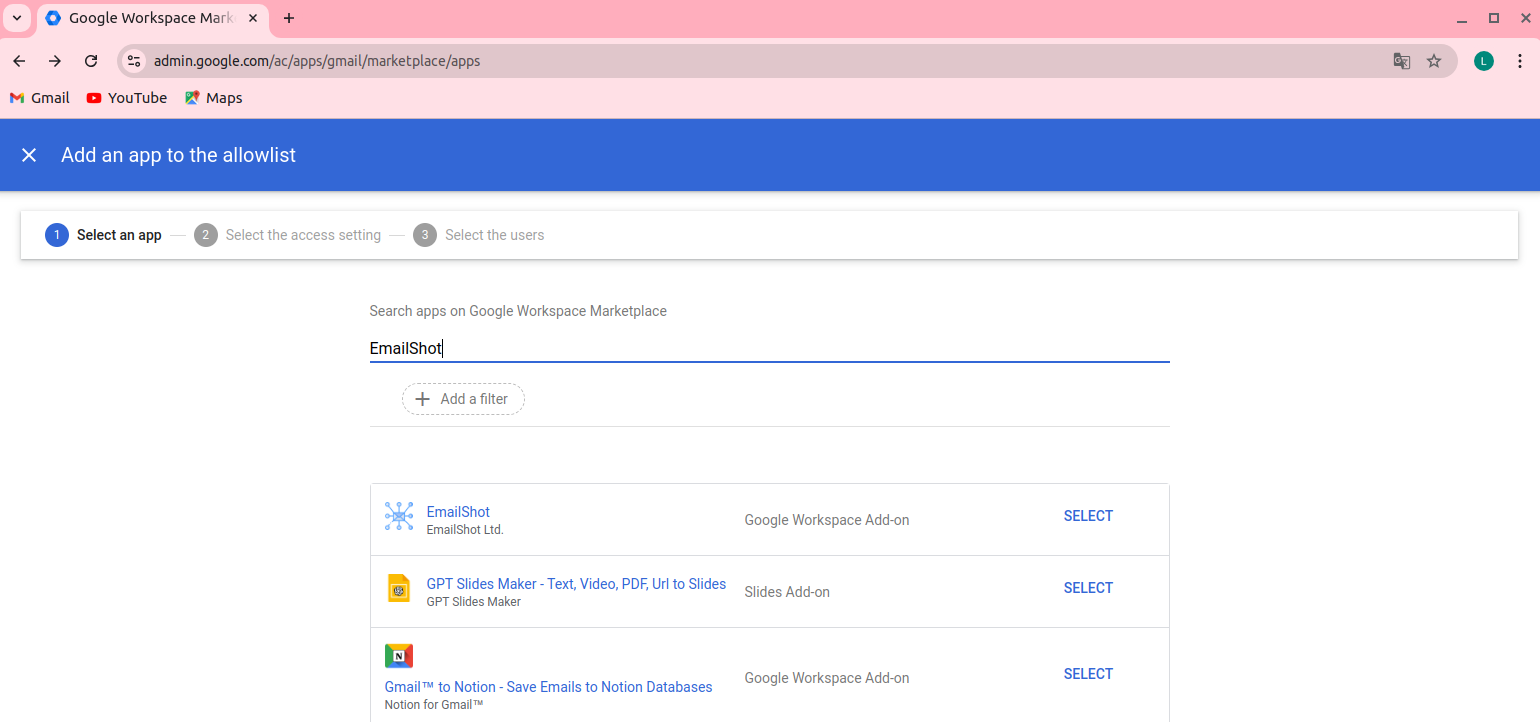Open the Chrome profile avatar
This screenshot has width=1540, height=722.
coord(1484,61)
